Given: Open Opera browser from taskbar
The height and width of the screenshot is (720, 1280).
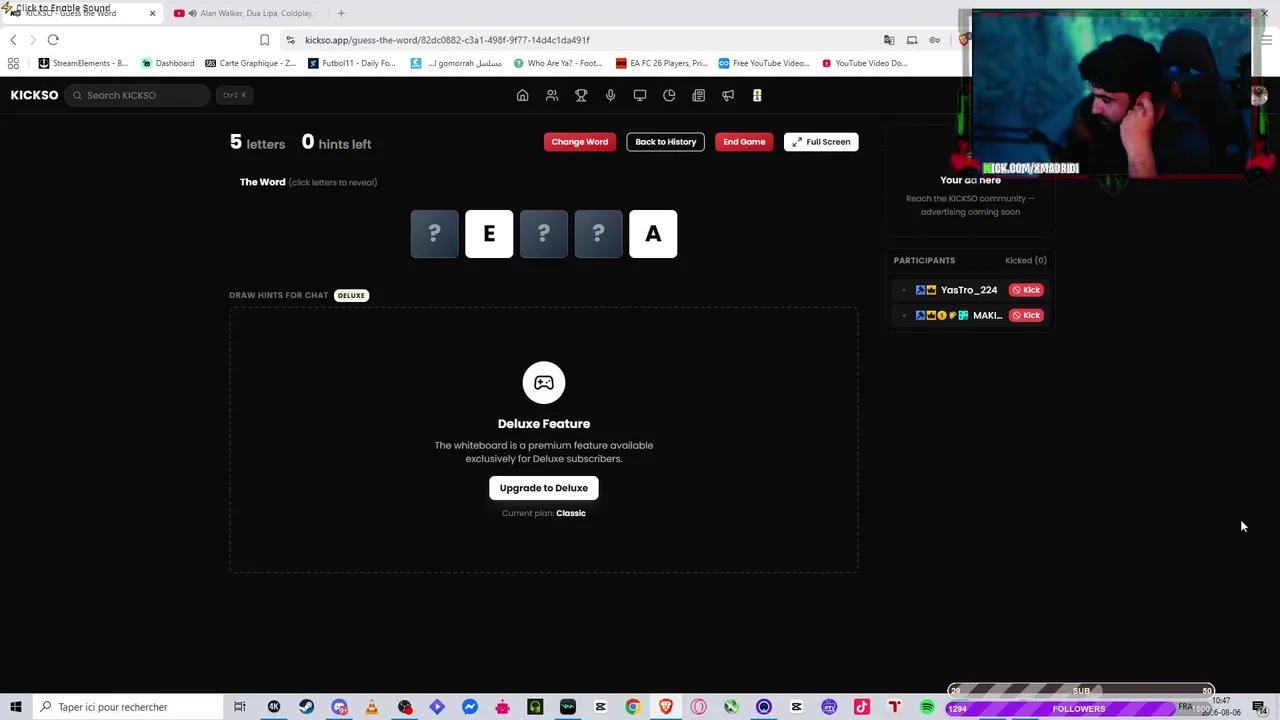Looking at the screenshot, I should [699, 707].
